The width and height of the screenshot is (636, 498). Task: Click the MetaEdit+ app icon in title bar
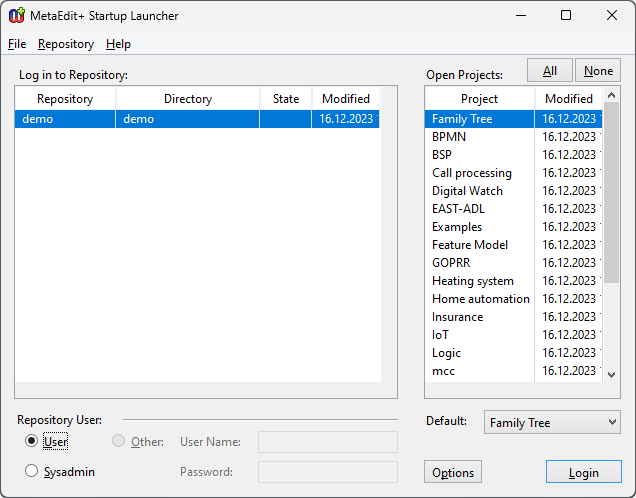[17, 15]
